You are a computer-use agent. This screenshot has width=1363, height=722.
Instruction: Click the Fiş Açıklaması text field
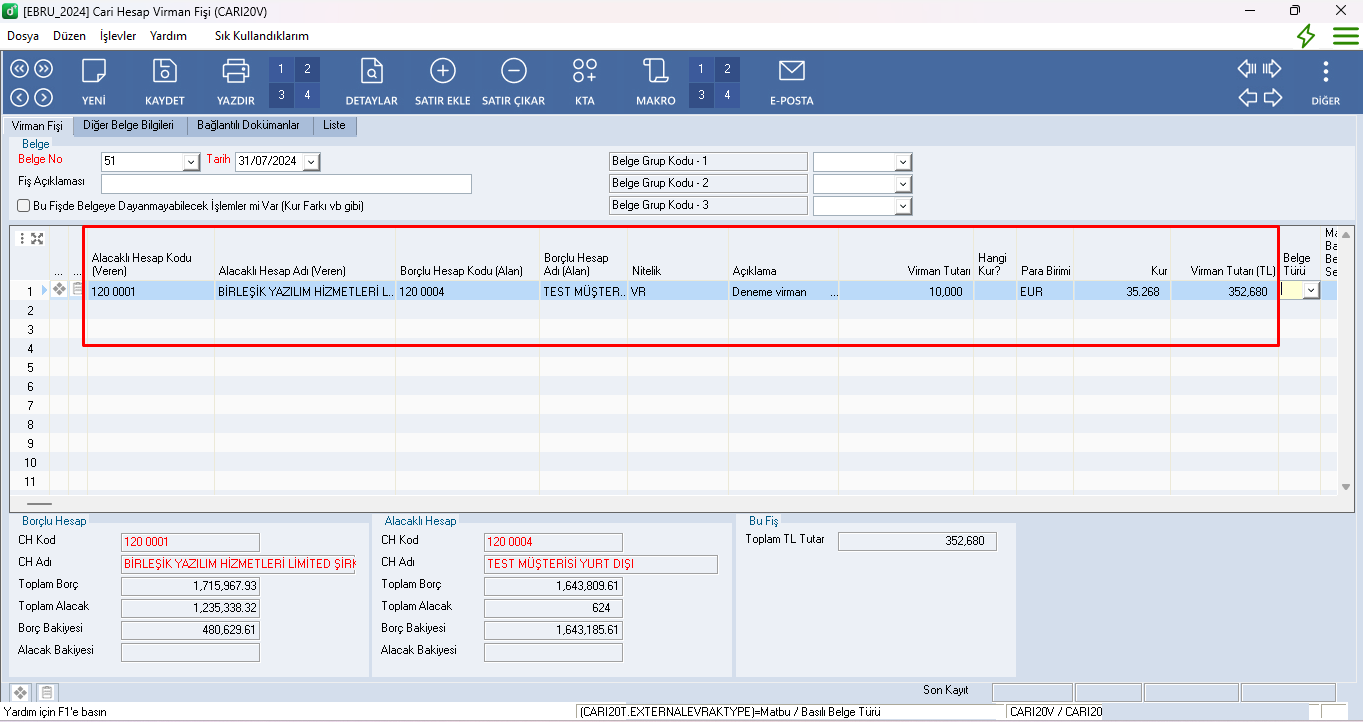click(286, 184)
